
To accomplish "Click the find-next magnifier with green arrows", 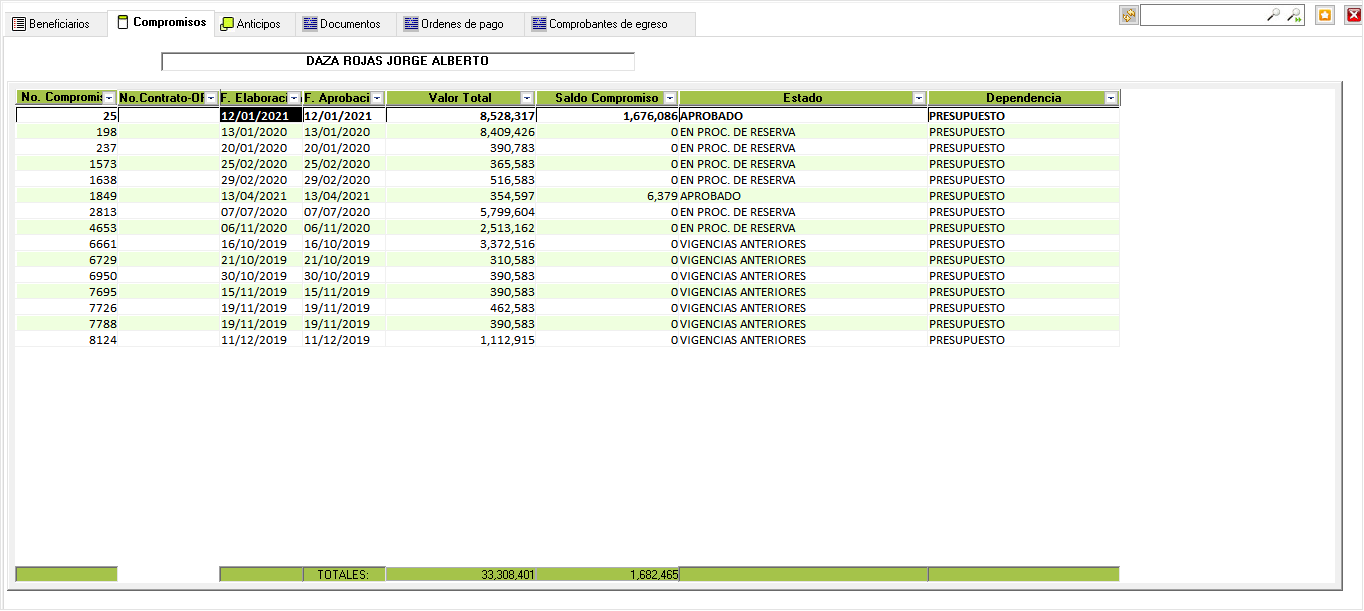I will click(x=1294, y=15).
